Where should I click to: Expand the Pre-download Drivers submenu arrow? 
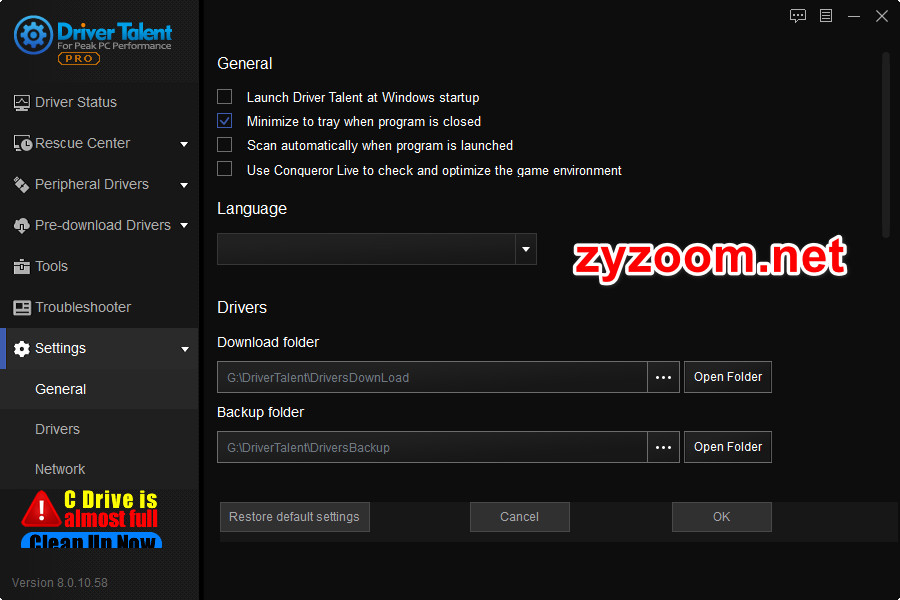[184, 226]
